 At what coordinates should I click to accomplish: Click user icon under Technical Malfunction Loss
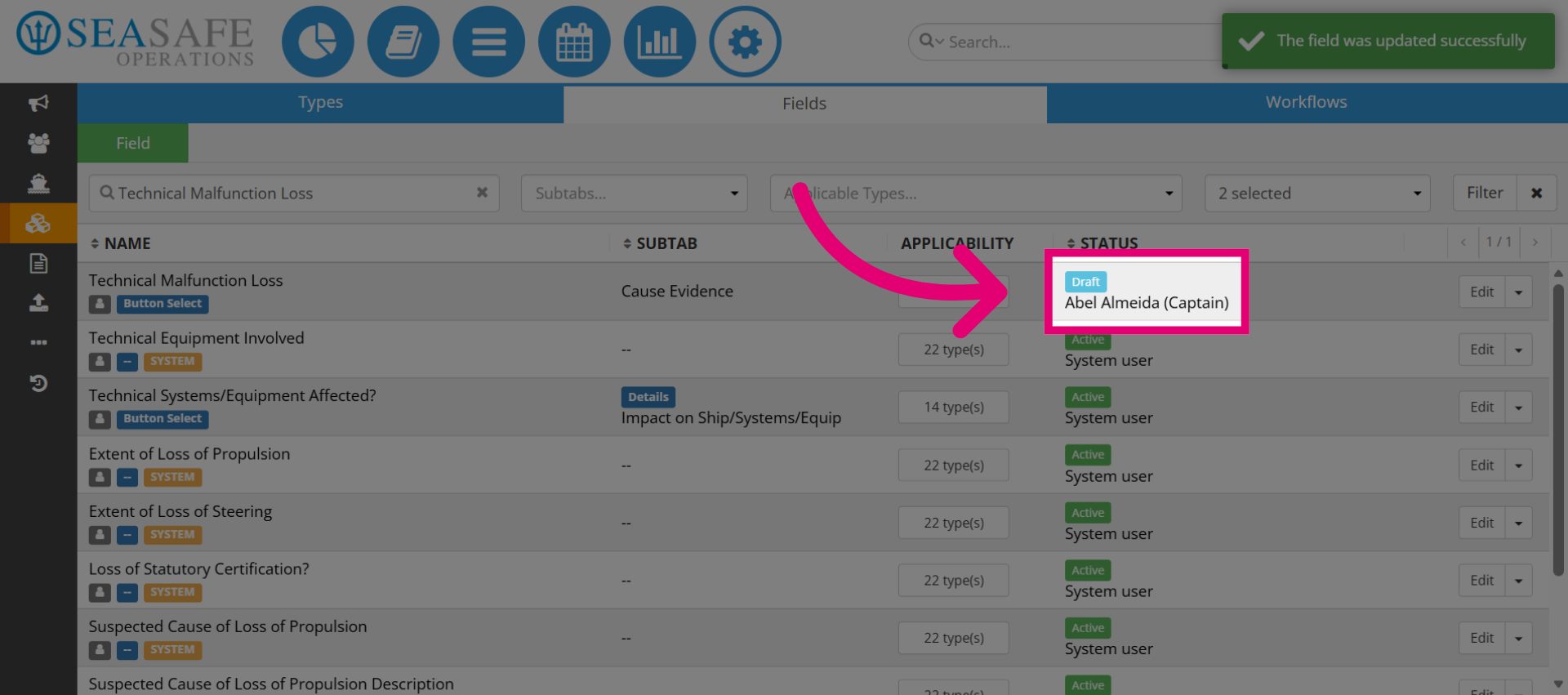[x=100, y=304]
